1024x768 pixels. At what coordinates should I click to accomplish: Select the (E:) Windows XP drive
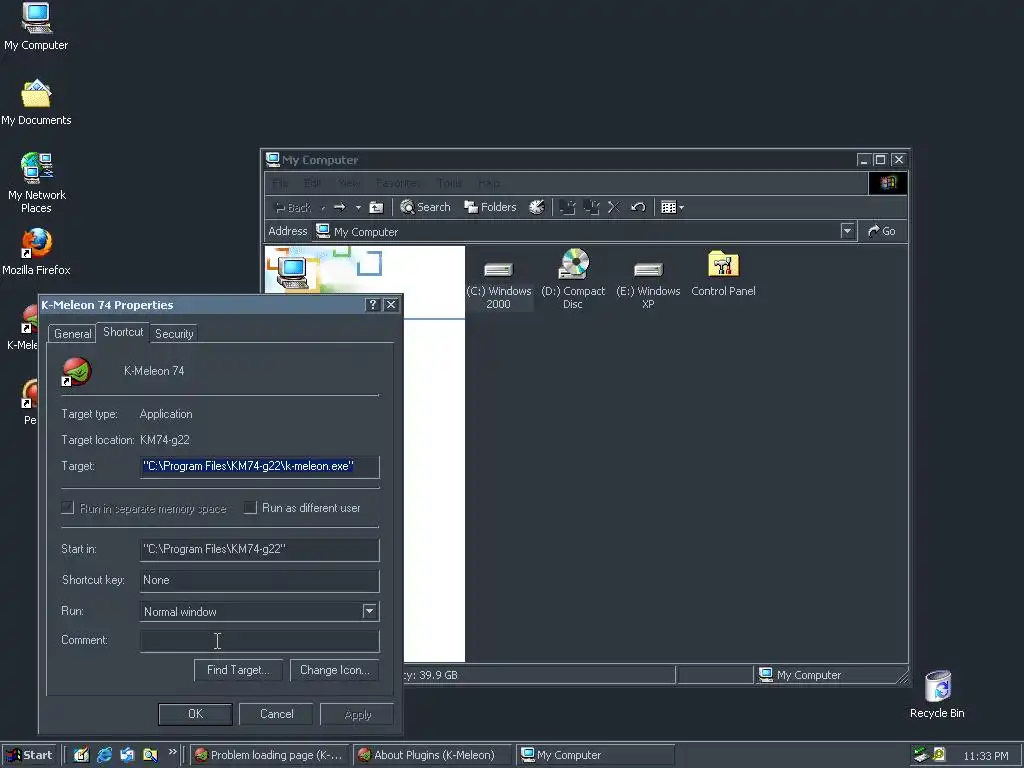648,283
